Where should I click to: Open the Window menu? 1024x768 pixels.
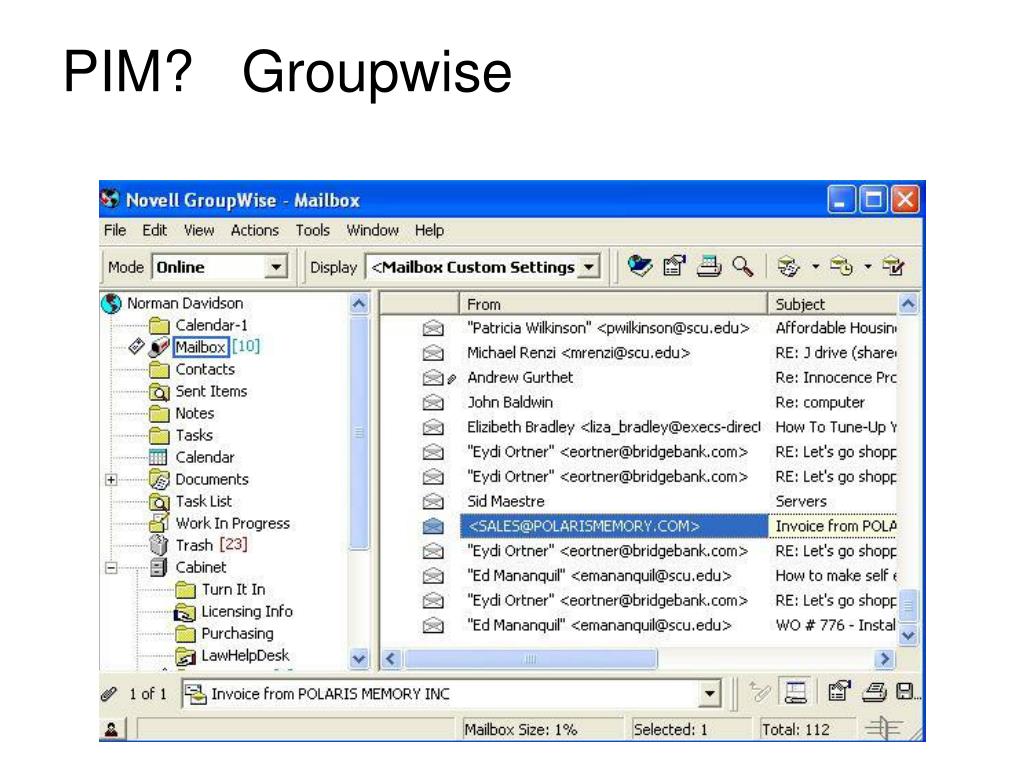click(x=372, y=231)
